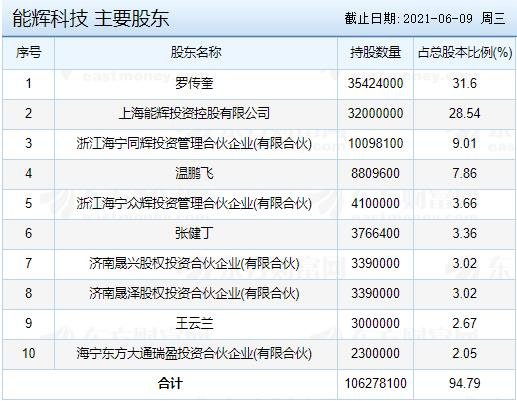
Task: Select percentage in 济南晟泽 row
Action: click(x=465, y=293)
